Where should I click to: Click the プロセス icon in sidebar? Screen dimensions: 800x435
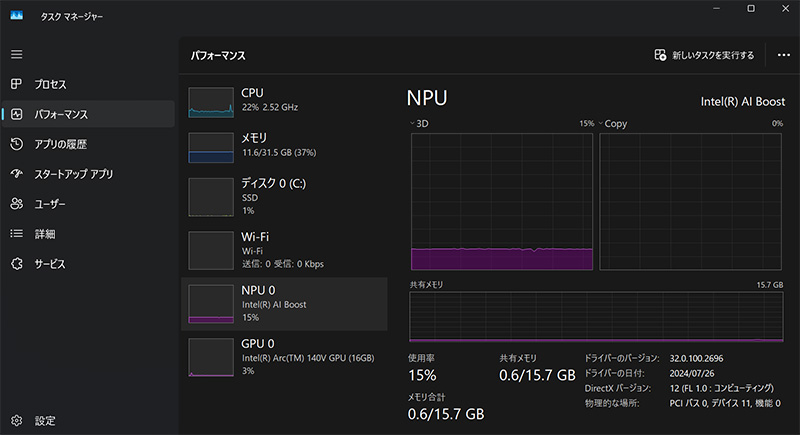16,84
